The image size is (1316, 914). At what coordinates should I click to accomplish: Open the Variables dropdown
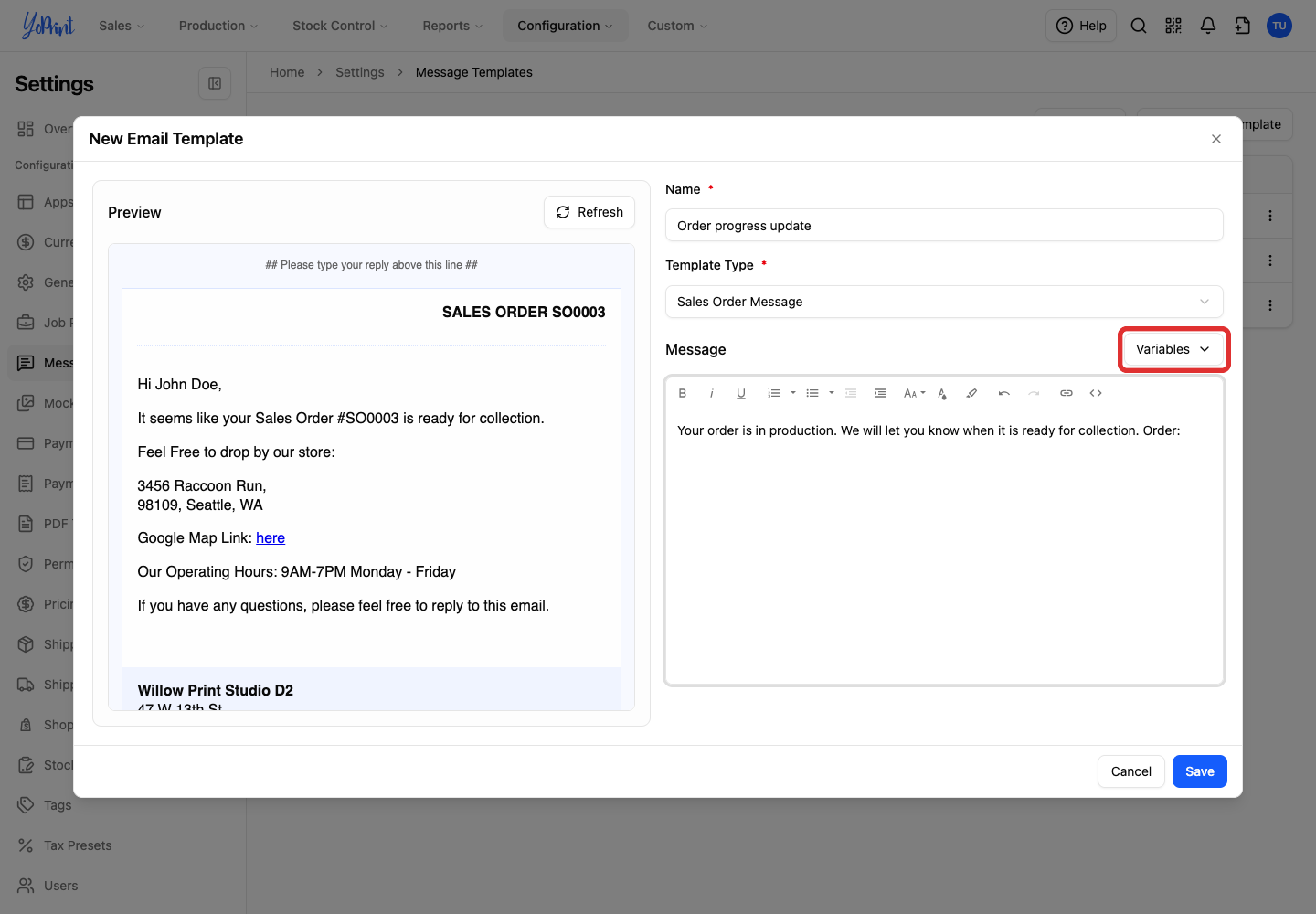click(x=1173, y=349)
